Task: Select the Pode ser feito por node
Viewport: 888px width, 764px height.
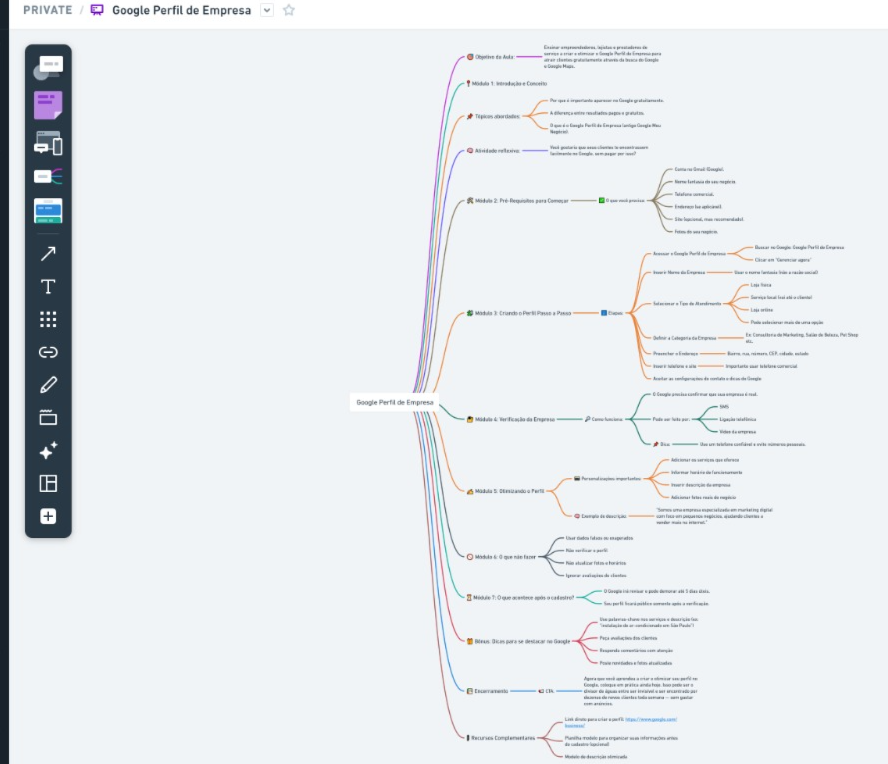Action: pos(671,420)
